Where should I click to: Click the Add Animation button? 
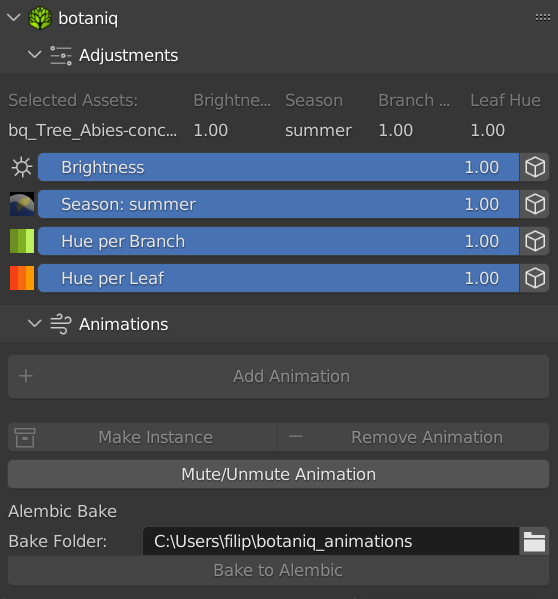278,377
